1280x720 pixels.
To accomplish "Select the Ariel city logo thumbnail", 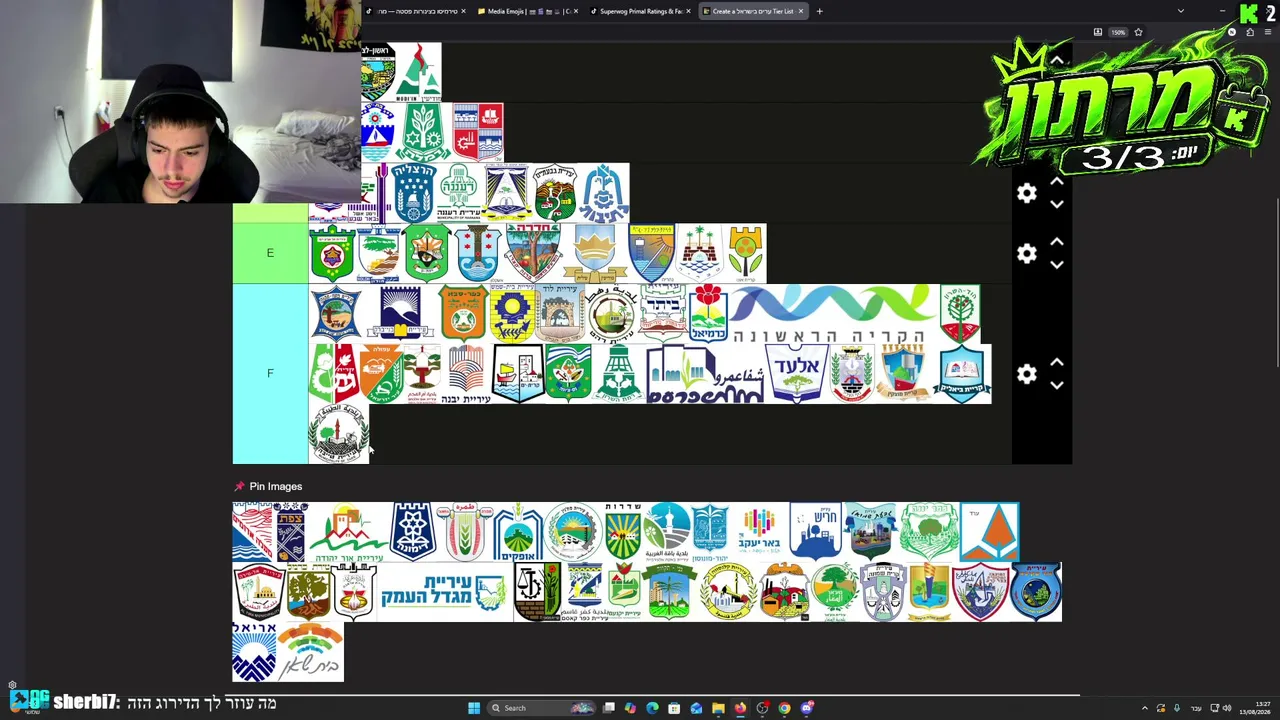I will tap(254, 652).
